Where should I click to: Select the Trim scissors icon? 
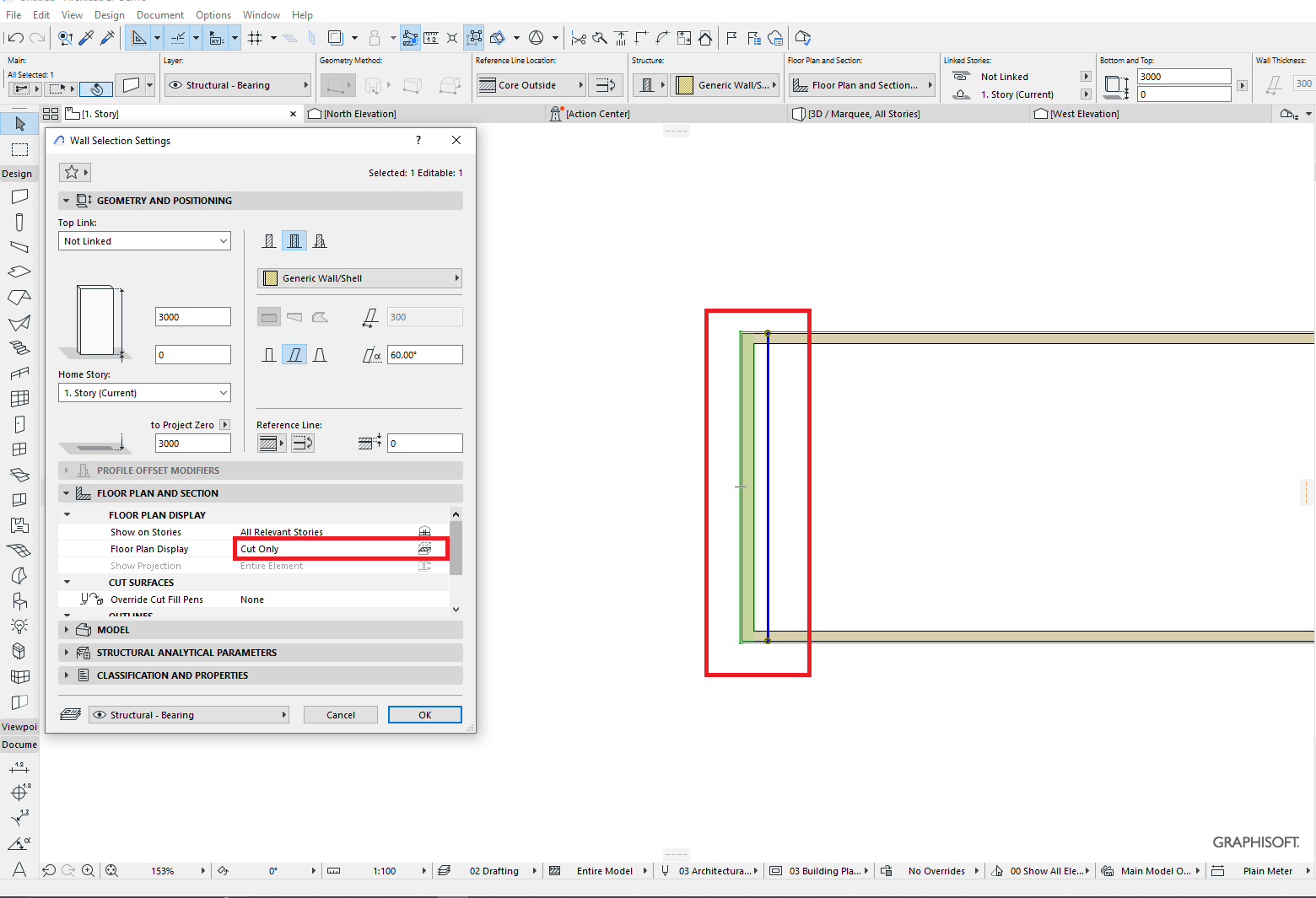pyautogui.click(x=578, y=37)
